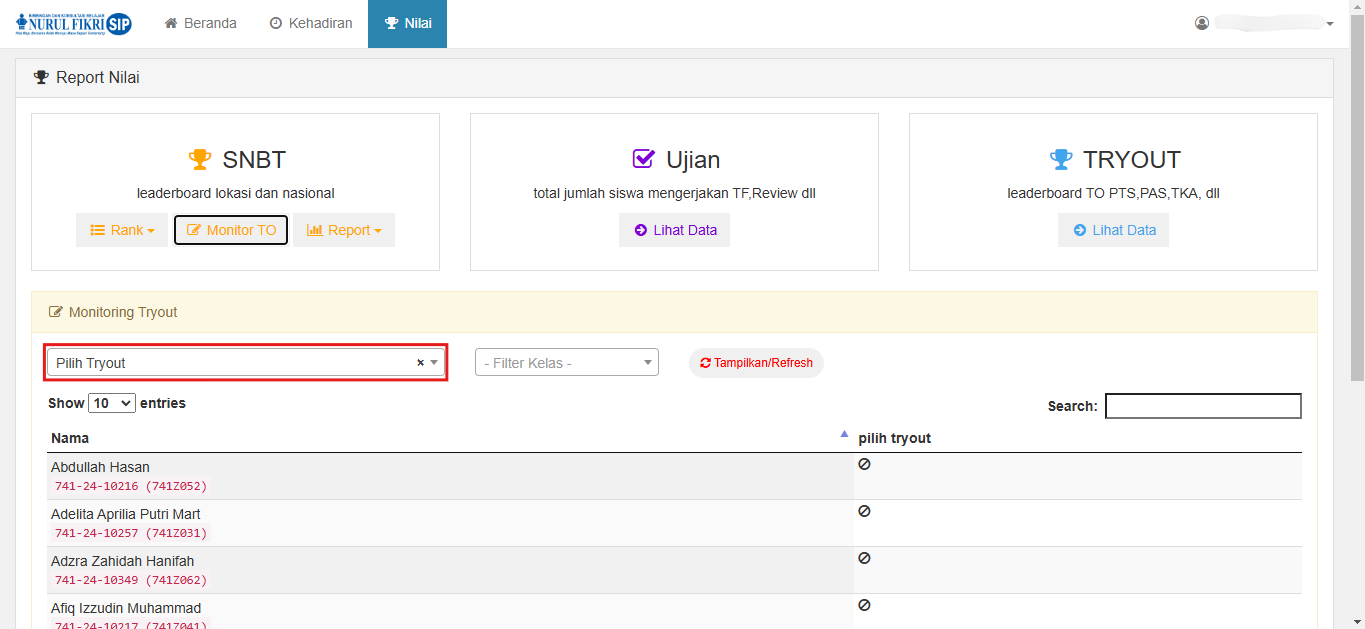The height and width of the screenshot is (629, 1365).
Task: Click the user avatar icon in navbar
Action: pyautogui.click(x=1202, y=23)
